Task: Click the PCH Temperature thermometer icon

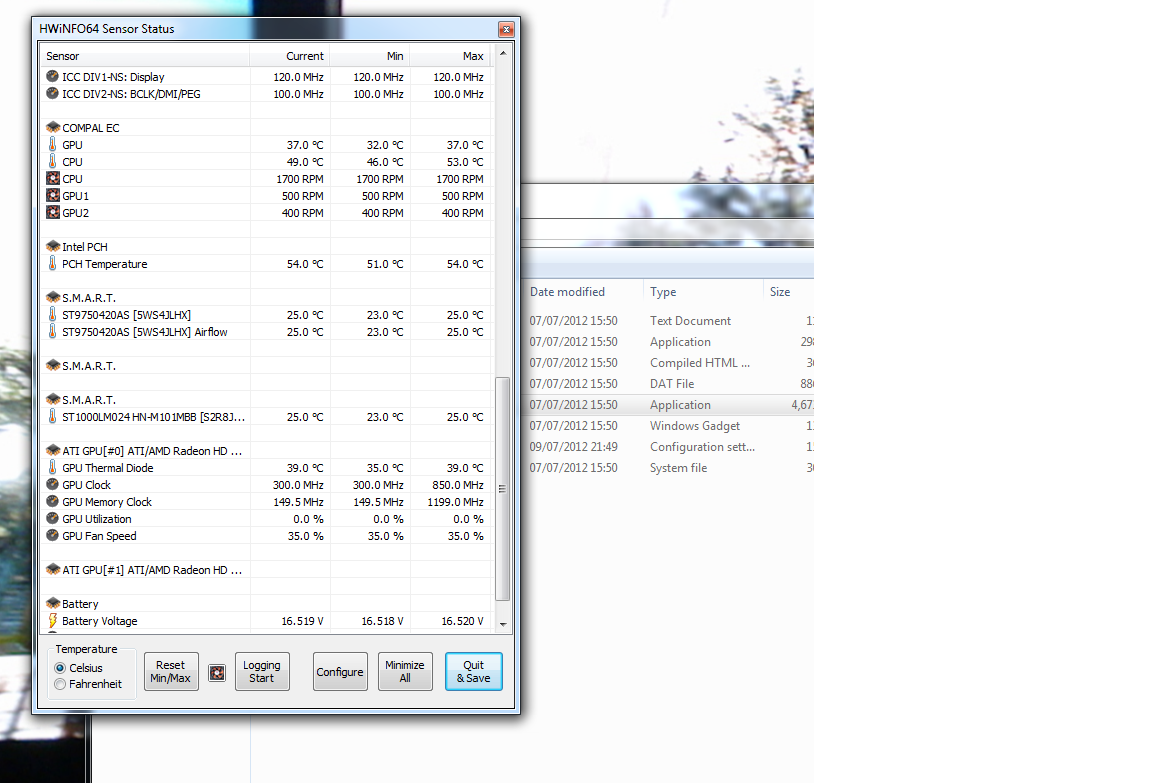Action: point(52,263)
